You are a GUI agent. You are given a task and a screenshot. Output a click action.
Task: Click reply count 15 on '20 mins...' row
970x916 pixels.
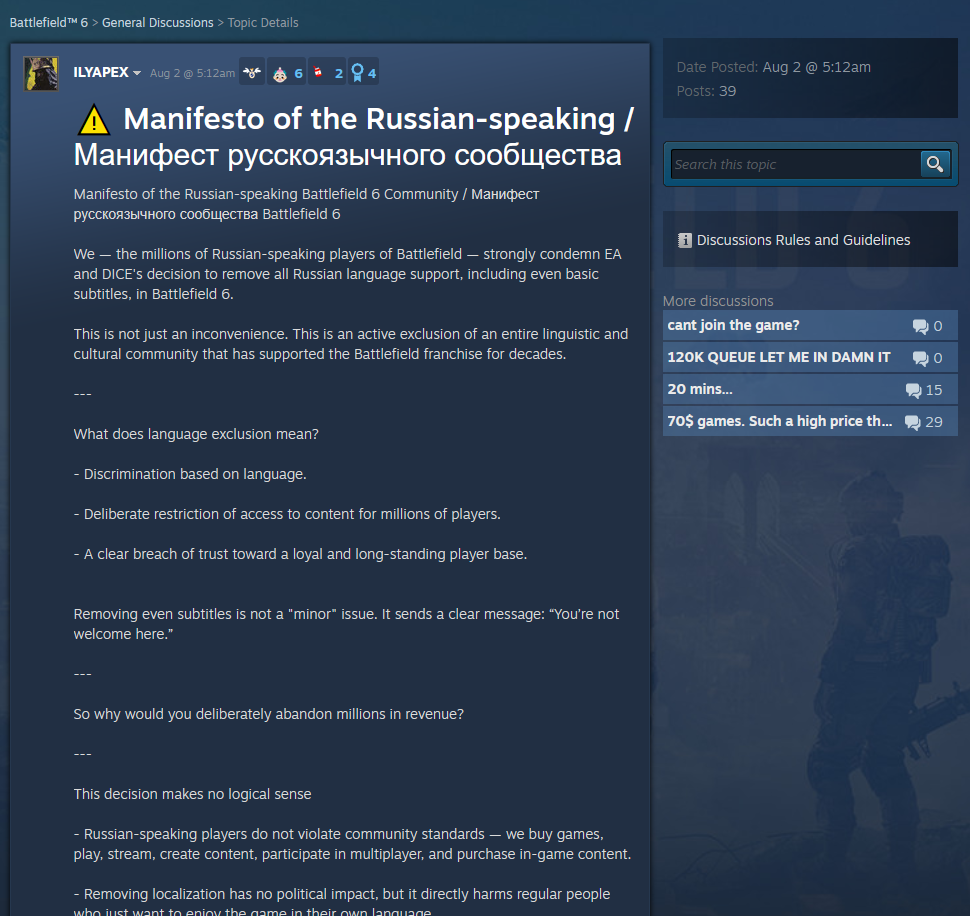click(x=934, y=390)
